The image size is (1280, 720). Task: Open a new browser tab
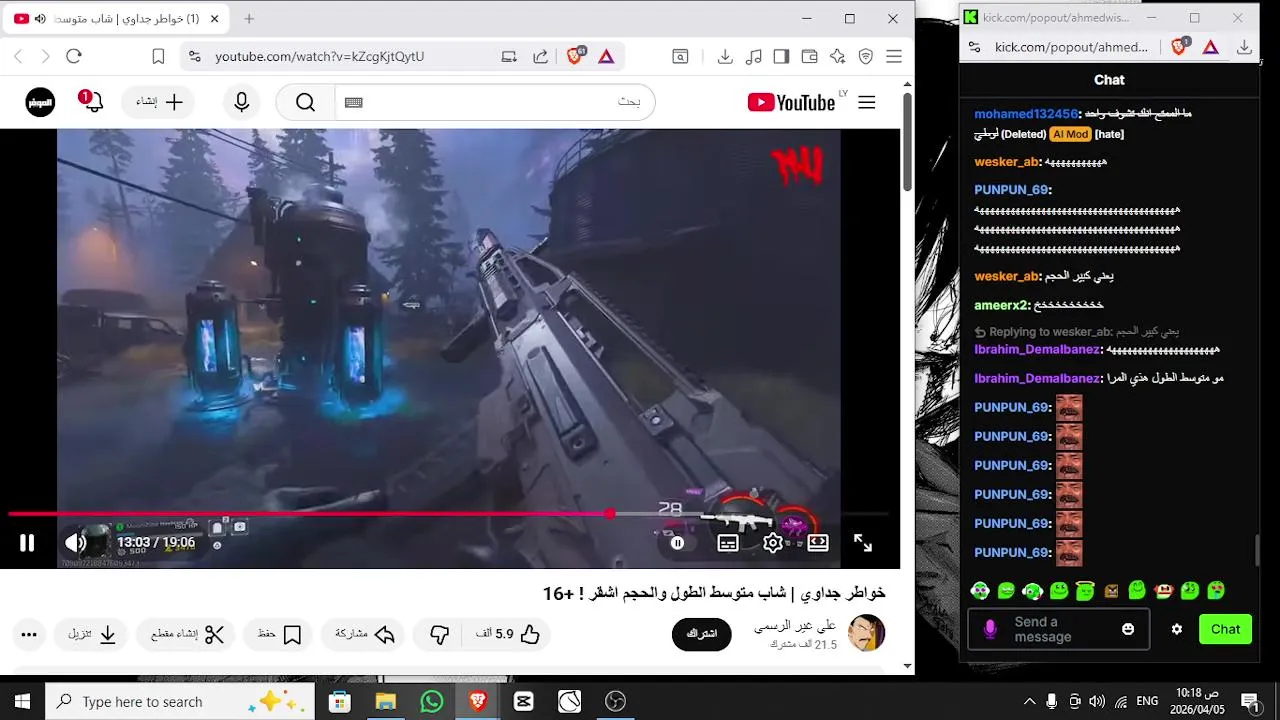[x=249, y=19]
